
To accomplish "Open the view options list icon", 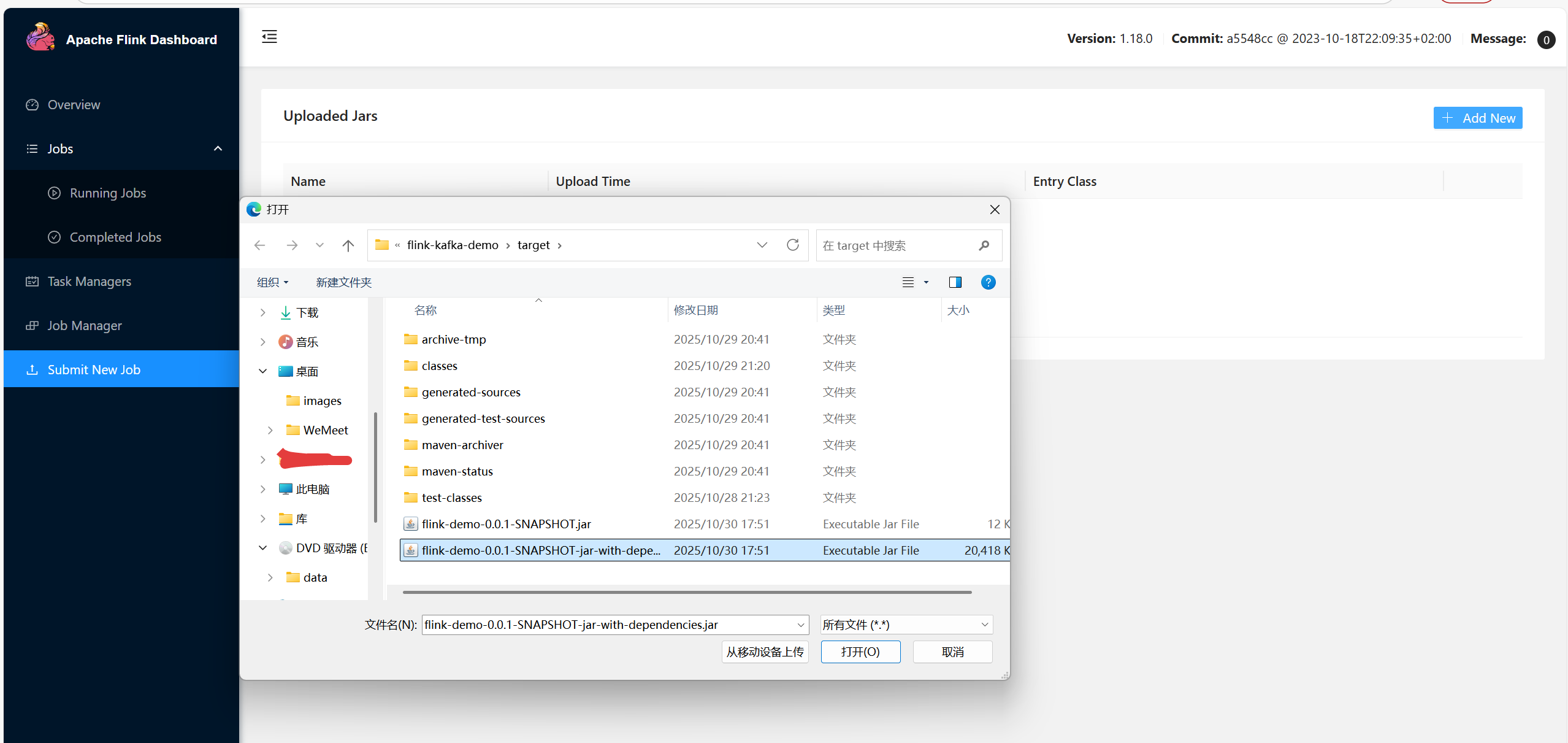I will [x=908, y=282].
